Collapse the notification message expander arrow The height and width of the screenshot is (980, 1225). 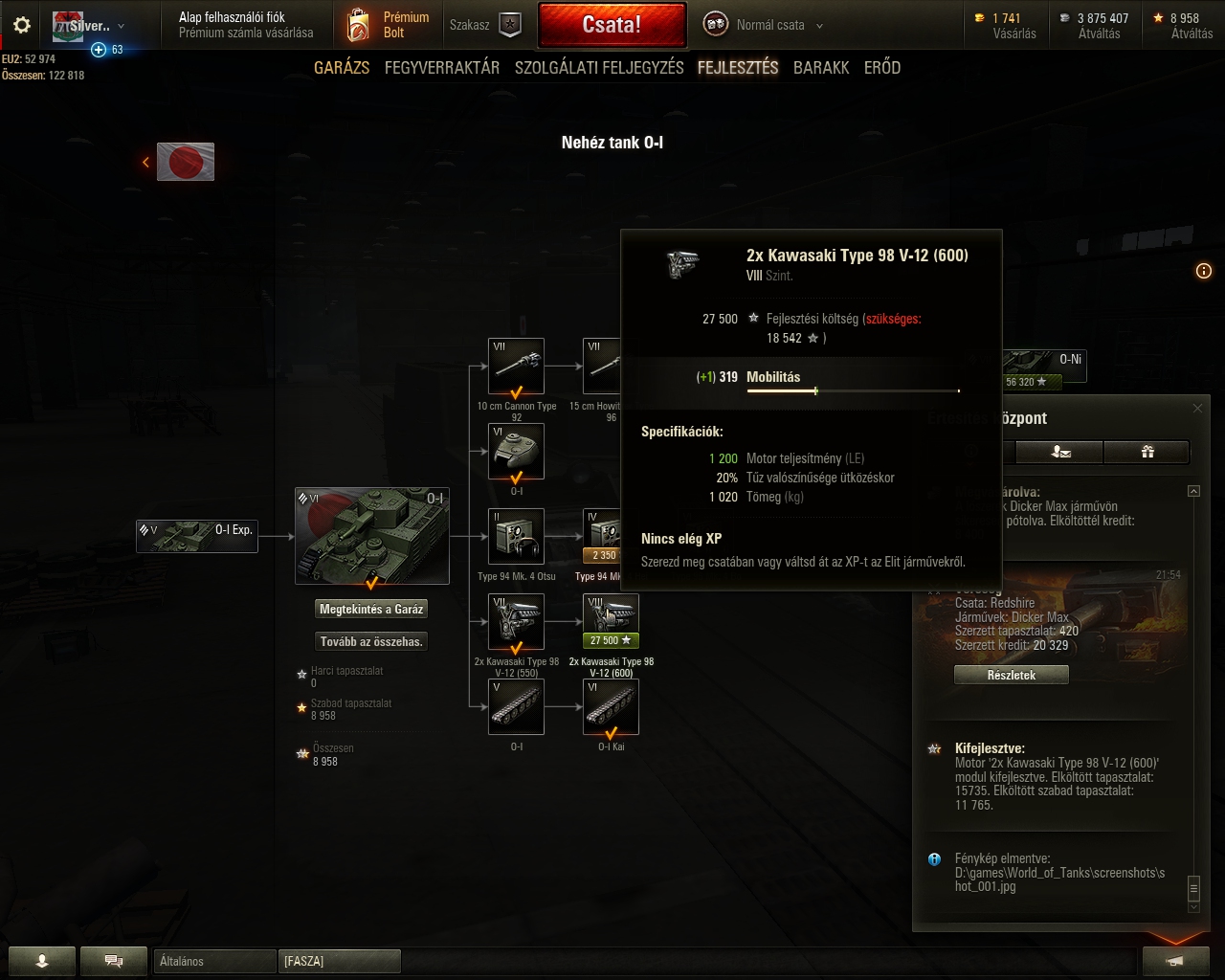(x=1193, y=491)
